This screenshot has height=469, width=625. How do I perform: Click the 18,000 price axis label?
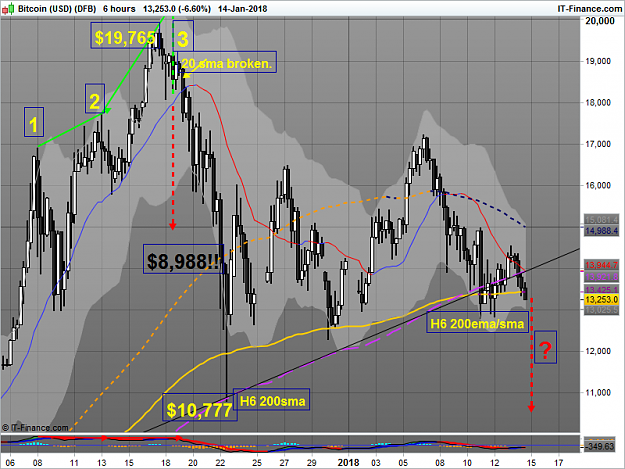click(x=598, y=102)
